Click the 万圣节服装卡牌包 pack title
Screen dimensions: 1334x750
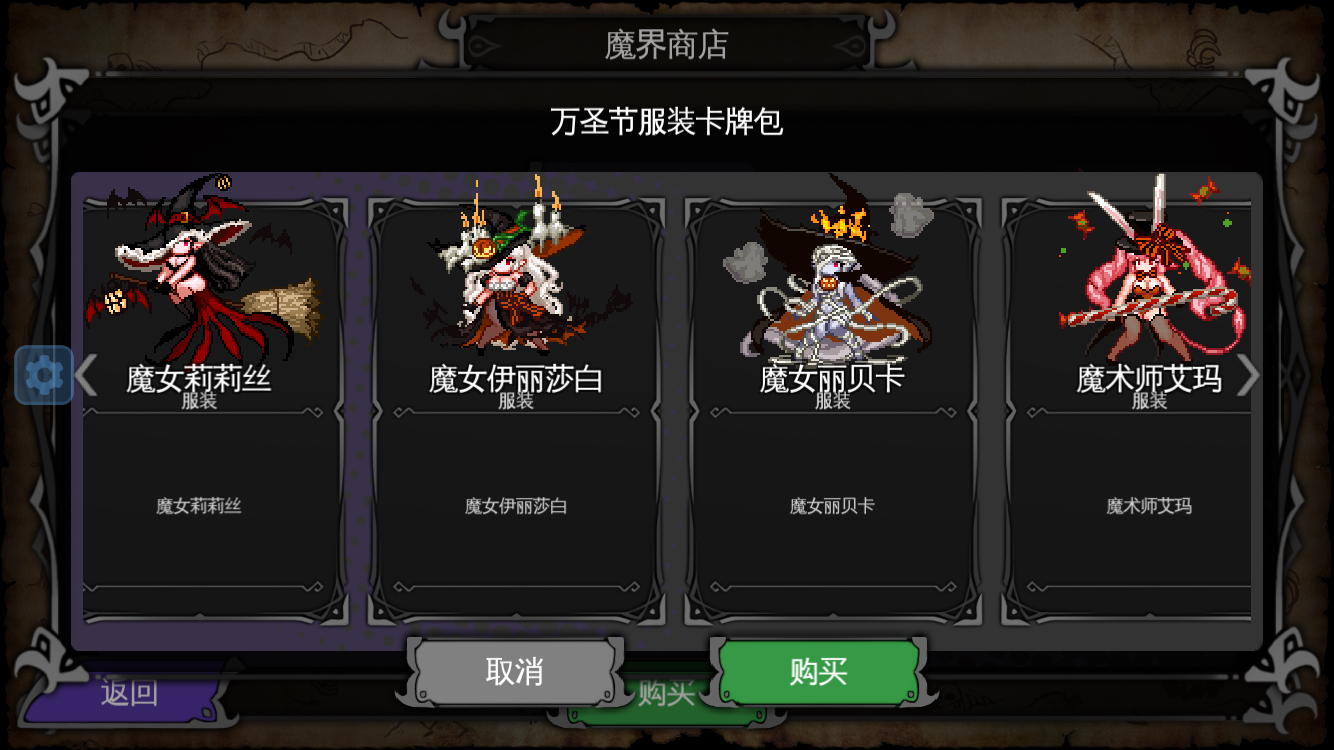point(667,121)
